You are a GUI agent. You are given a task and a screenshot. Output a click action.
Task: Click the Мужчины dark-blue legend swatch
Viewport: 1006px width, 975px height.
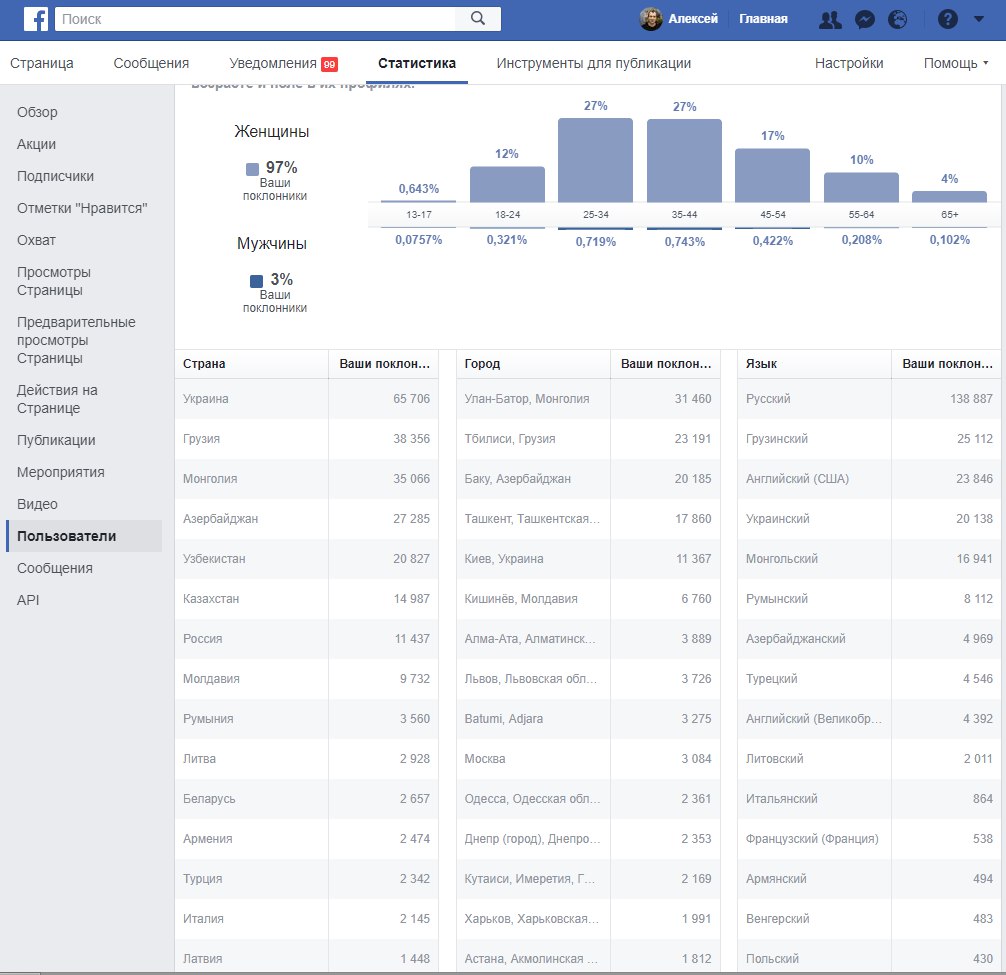[257, 281]
